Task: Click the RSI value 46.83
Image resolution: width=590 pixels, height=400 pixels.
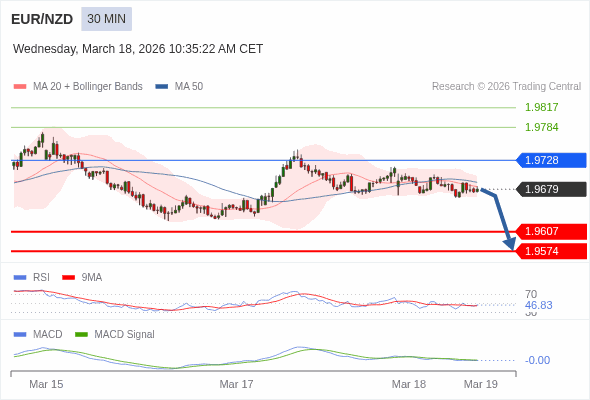Action: pyautogui.click(x=538, y=305)
